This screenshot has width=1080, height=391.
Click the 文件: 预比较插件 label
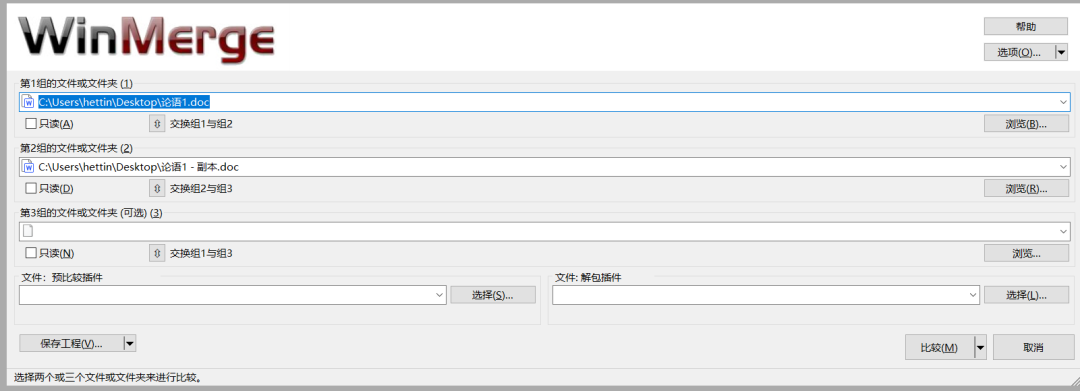[x=63, y=277]
